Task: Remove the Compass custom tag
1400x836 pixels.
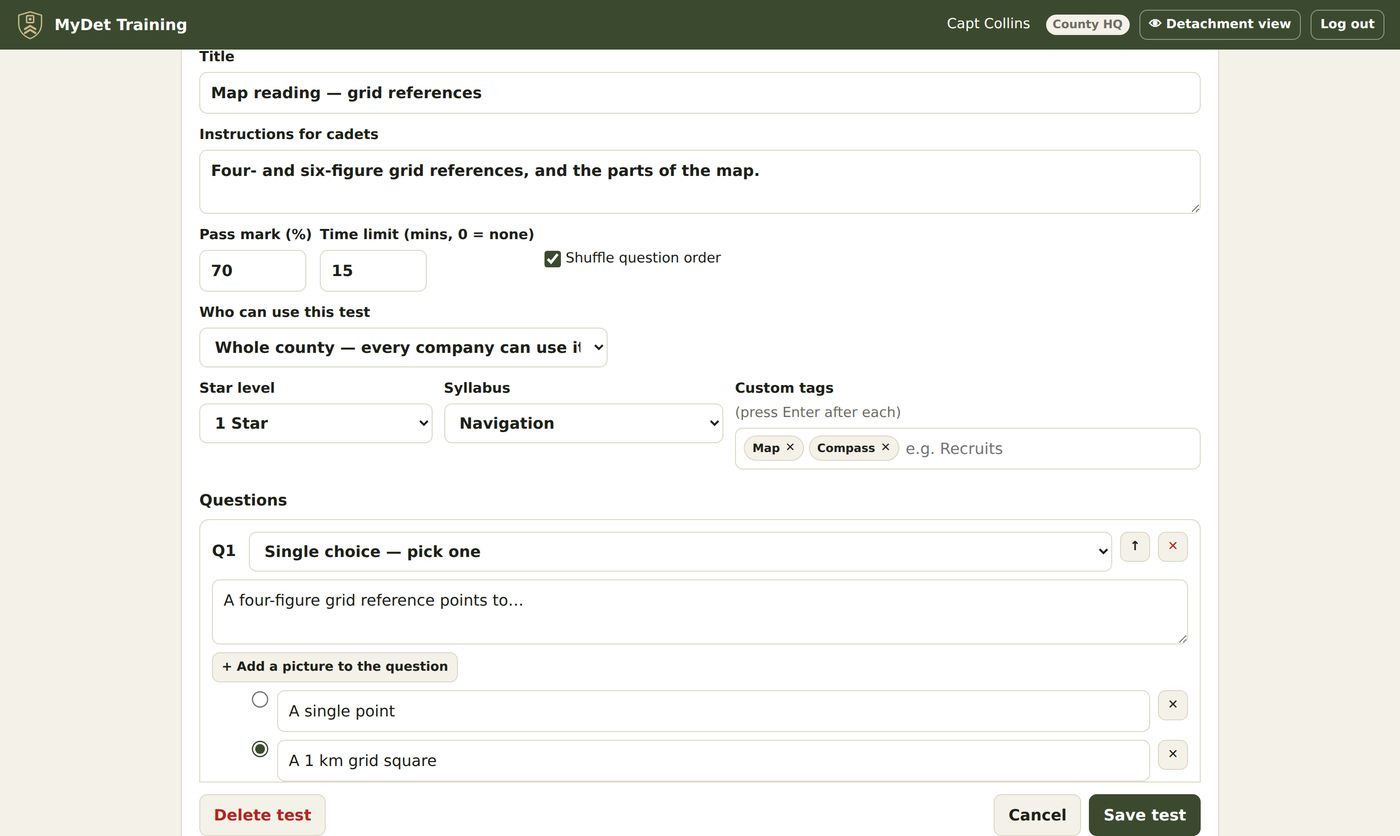Action: pos(885,447)
